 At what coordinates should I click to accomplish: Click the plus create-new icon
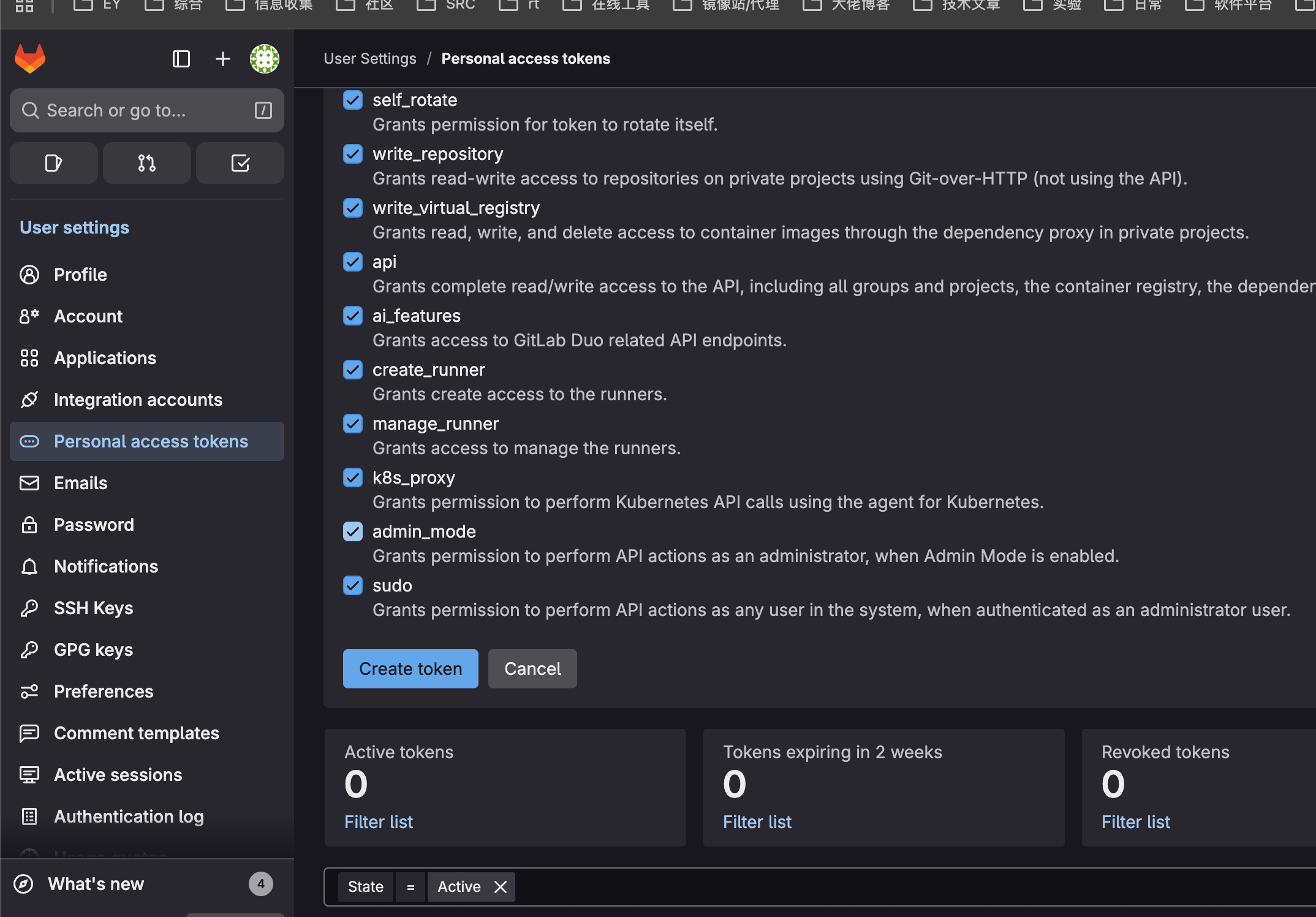point(223,59)
